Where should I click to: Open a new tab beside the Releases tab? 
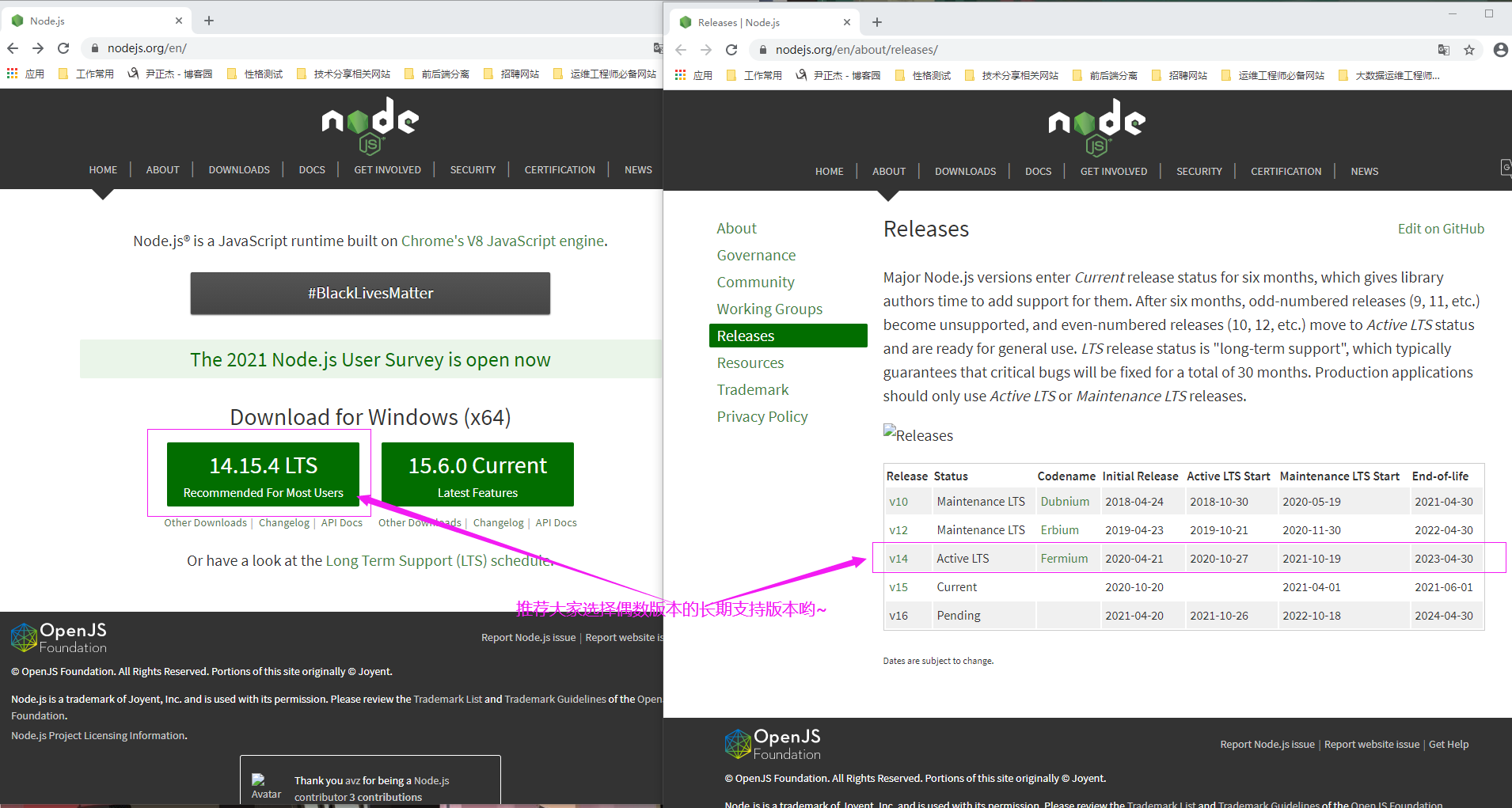click(877, 22)
